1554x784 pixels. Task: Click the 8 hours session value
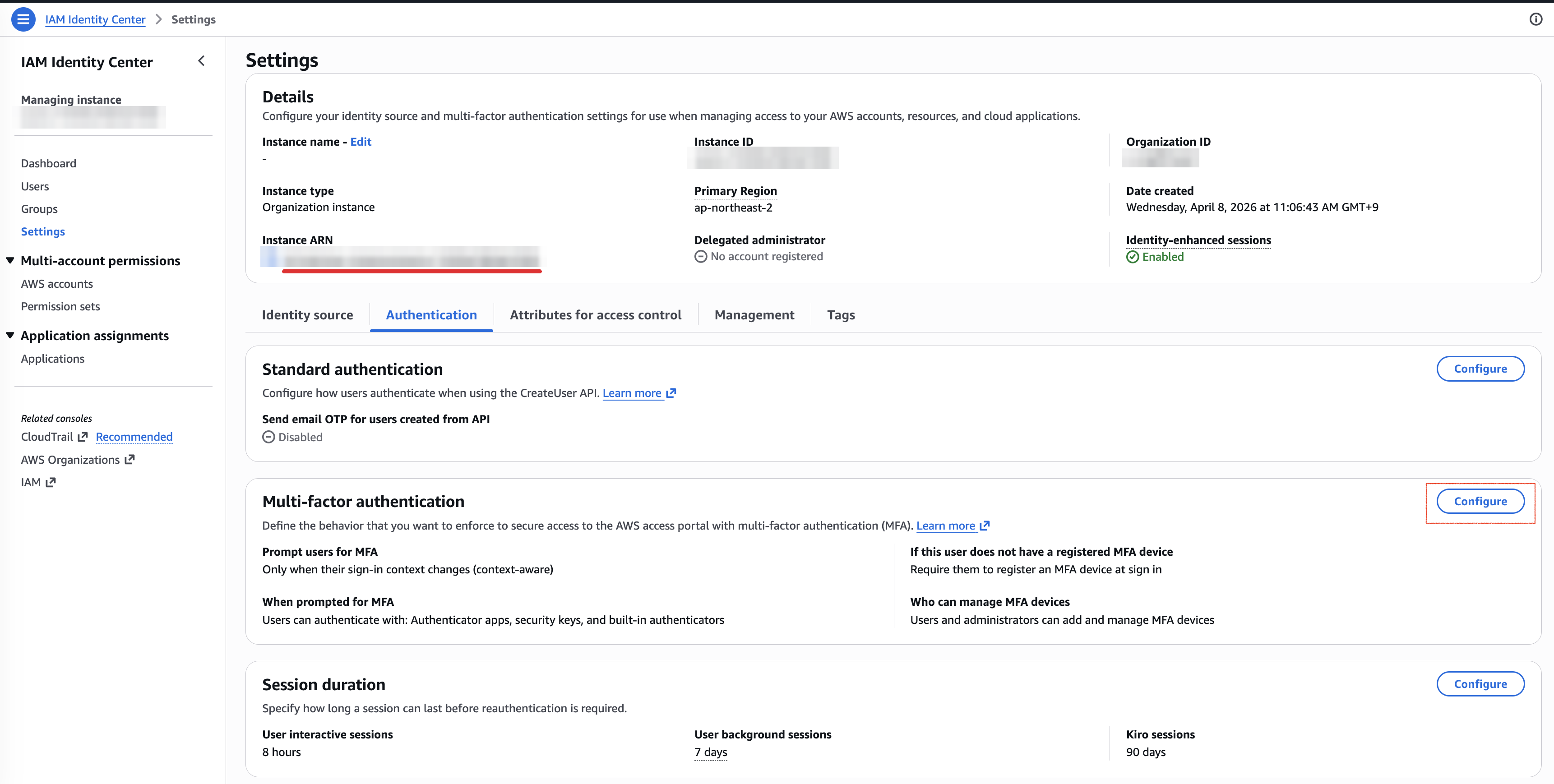tap(281, 752)
